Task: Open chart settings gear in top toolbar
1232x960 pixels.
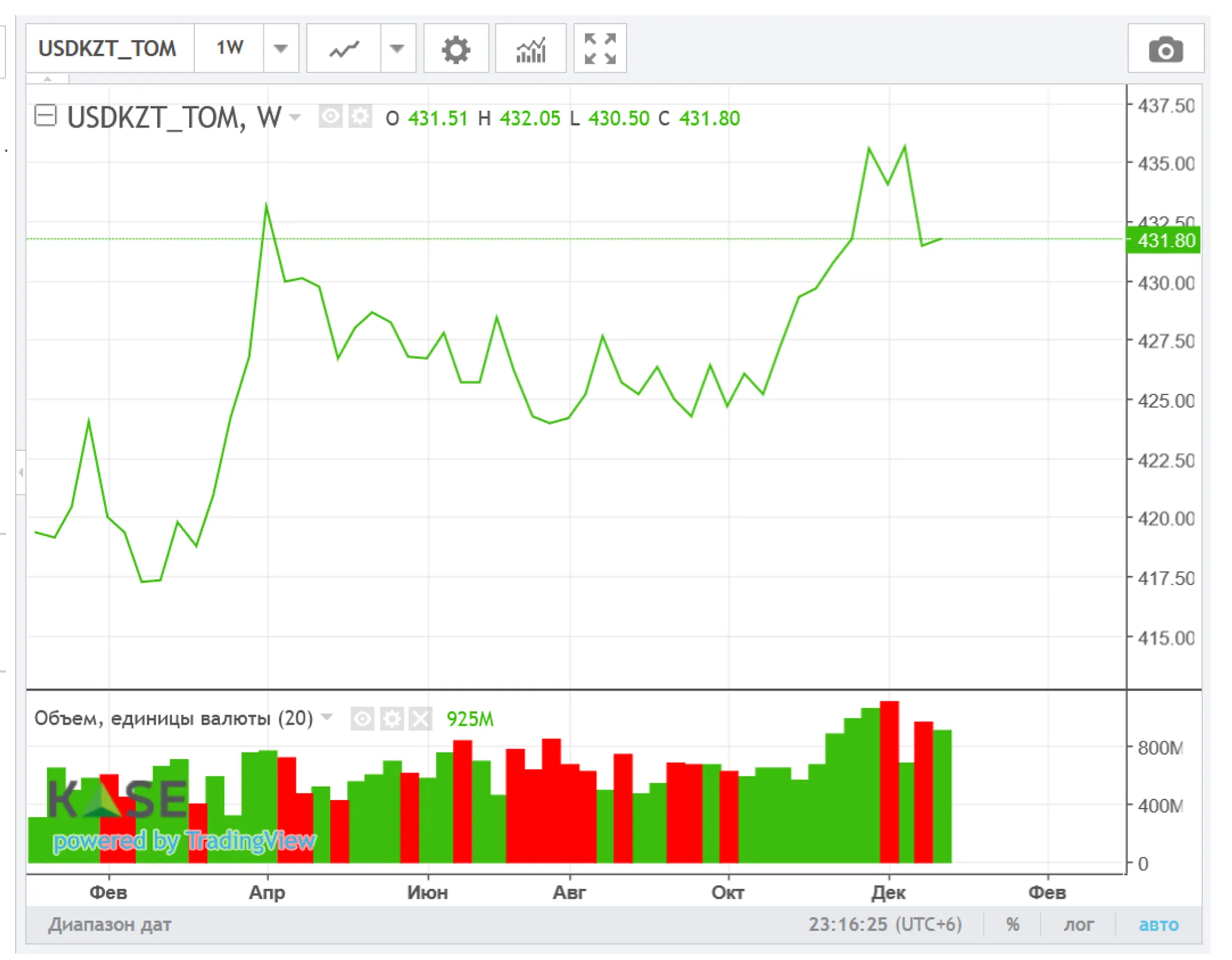Action: (455, 48)
